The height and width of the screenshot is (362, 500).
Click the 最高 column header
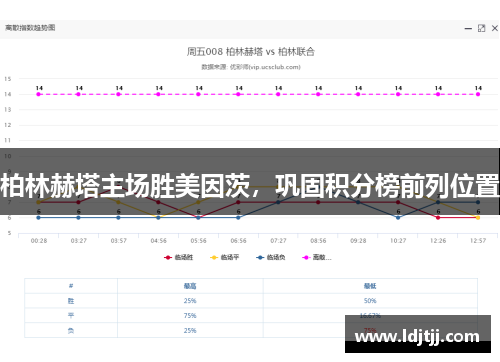click(x=190, y=286)
